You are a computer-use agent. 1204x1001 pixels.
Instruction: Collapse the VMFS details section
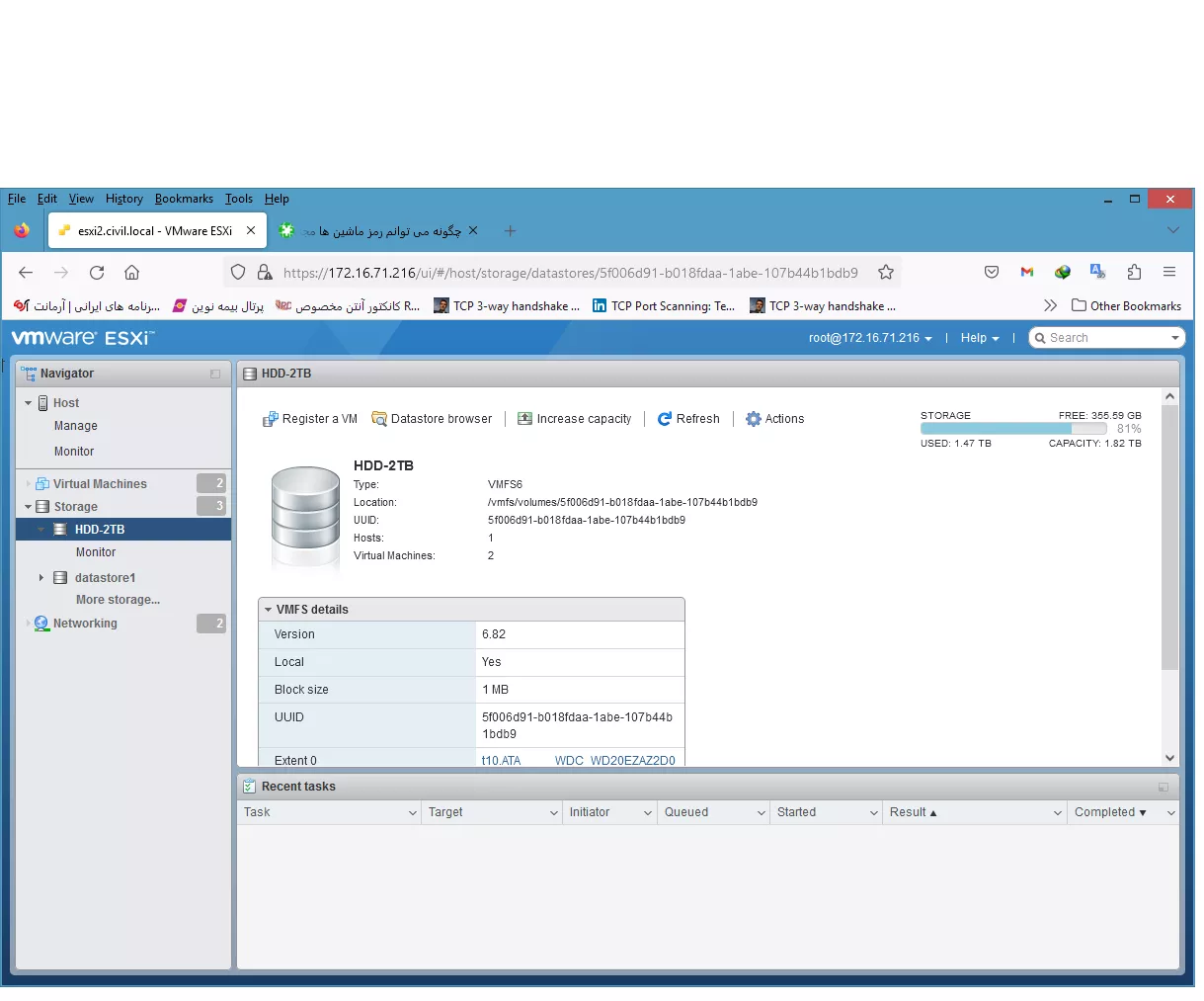pos(268,610)
